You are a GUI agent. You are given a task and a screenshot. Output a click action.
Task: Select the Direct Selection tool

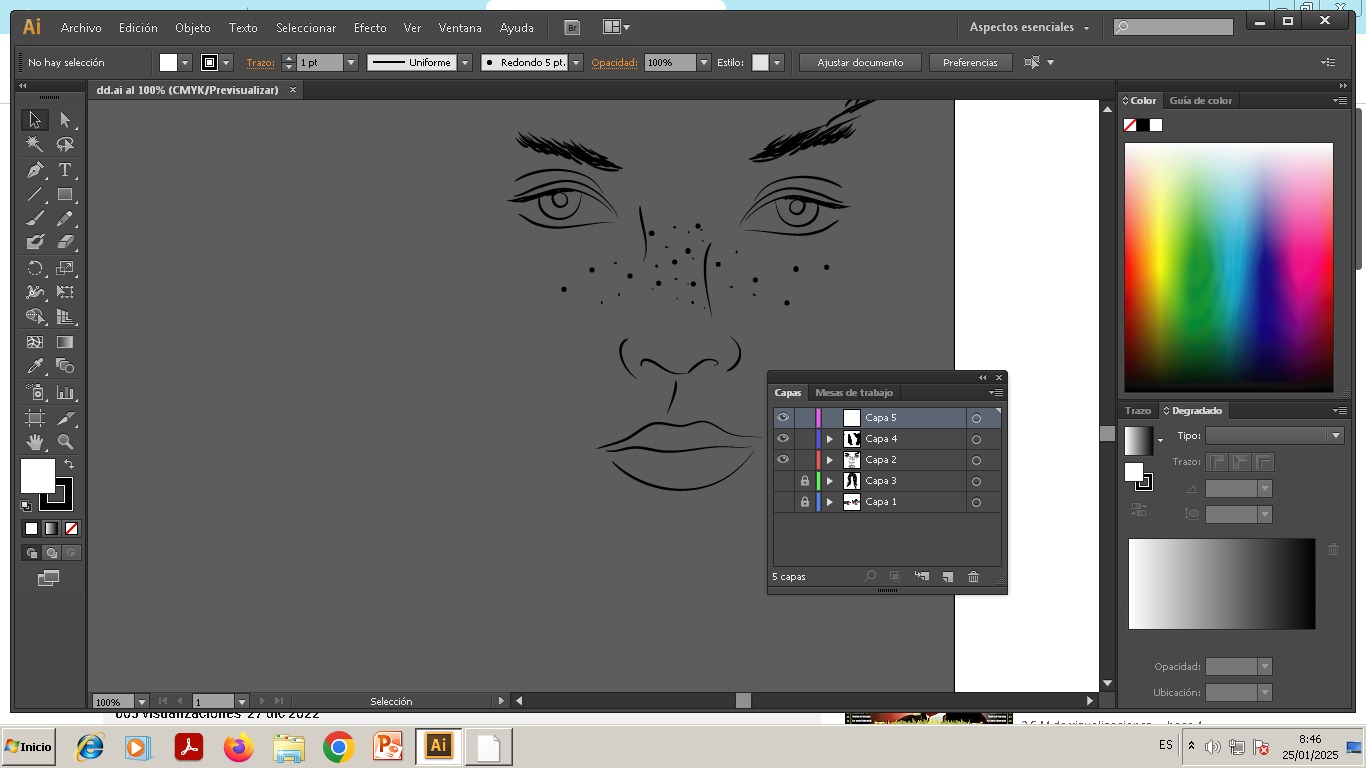pyautogui.click(x=65, y=120)
